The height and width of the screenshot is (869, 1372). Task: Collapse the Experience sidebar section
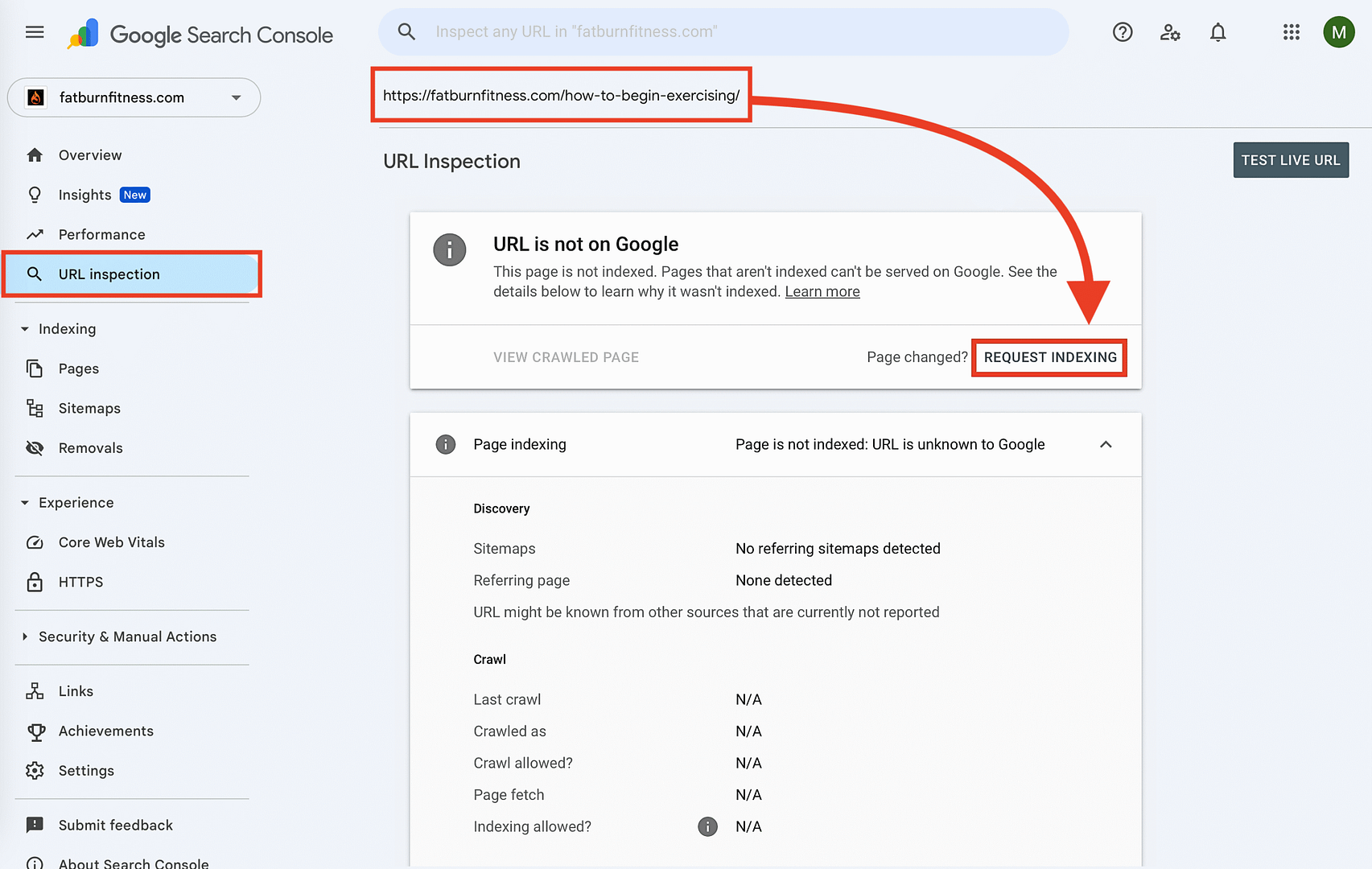click(25, 503)
